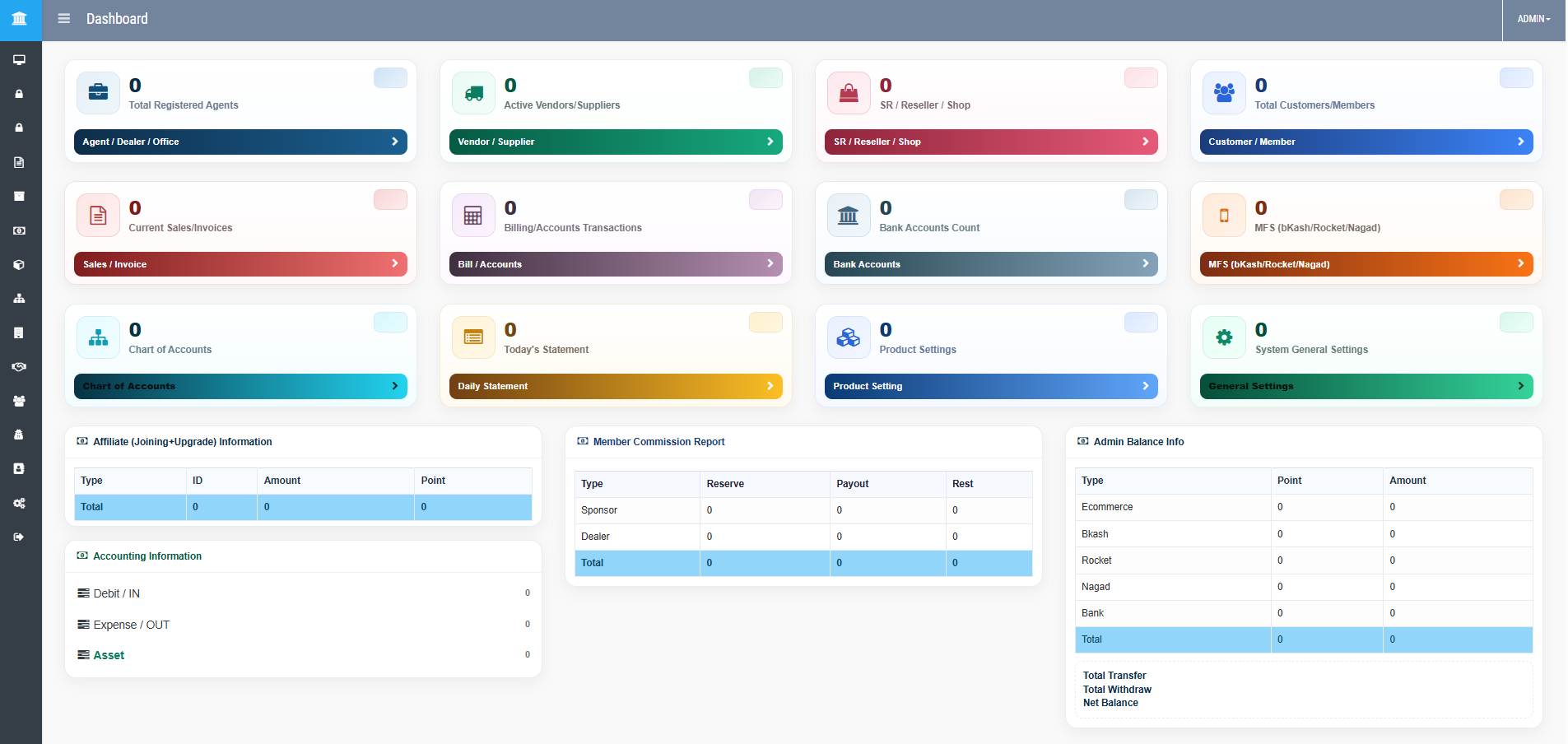Screen dimensions: 1568x744
Task: Click the truck icon on the Active Vendors/Suppliers card
Action: point(473,93)
